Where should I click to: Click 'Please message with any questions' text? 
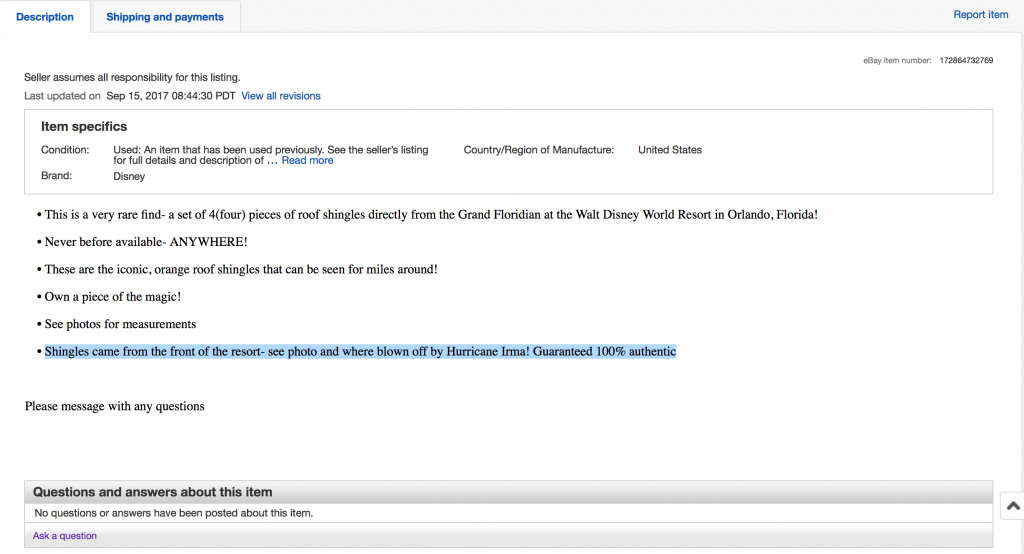[114, 406]
